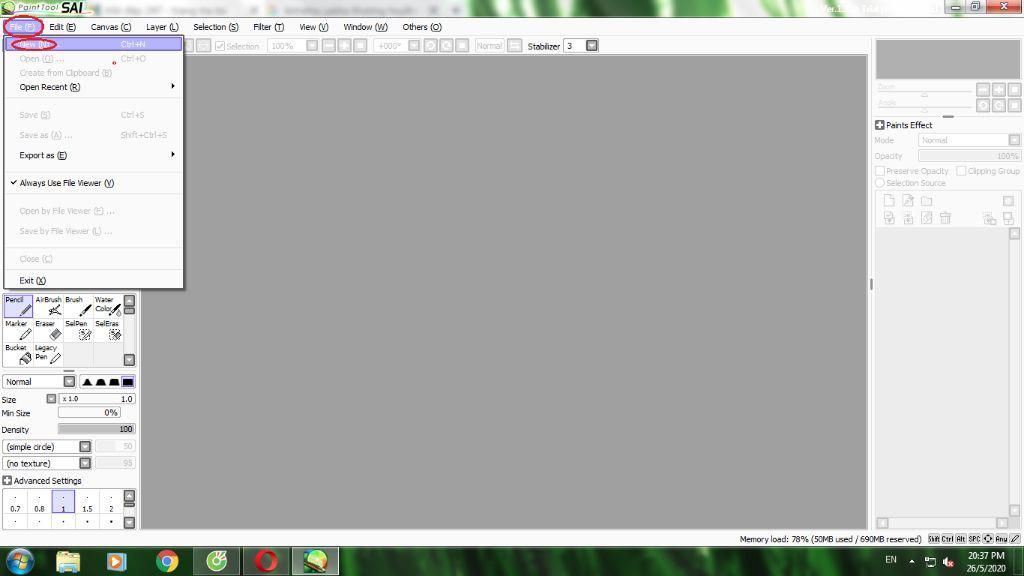The image size is (1024, 576).
Task: Choose Exit from the File menu
Action: (x=93, y=281)
